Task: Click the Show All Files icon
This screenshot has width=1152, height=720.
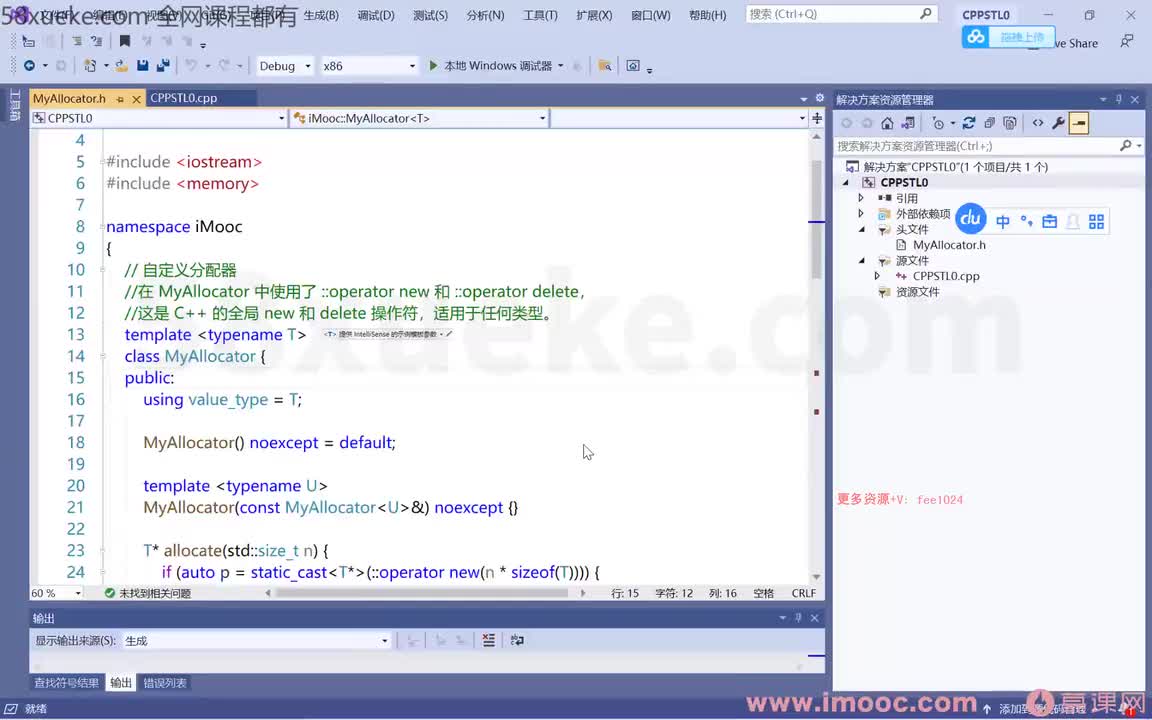Action: tap(1010, 123)
